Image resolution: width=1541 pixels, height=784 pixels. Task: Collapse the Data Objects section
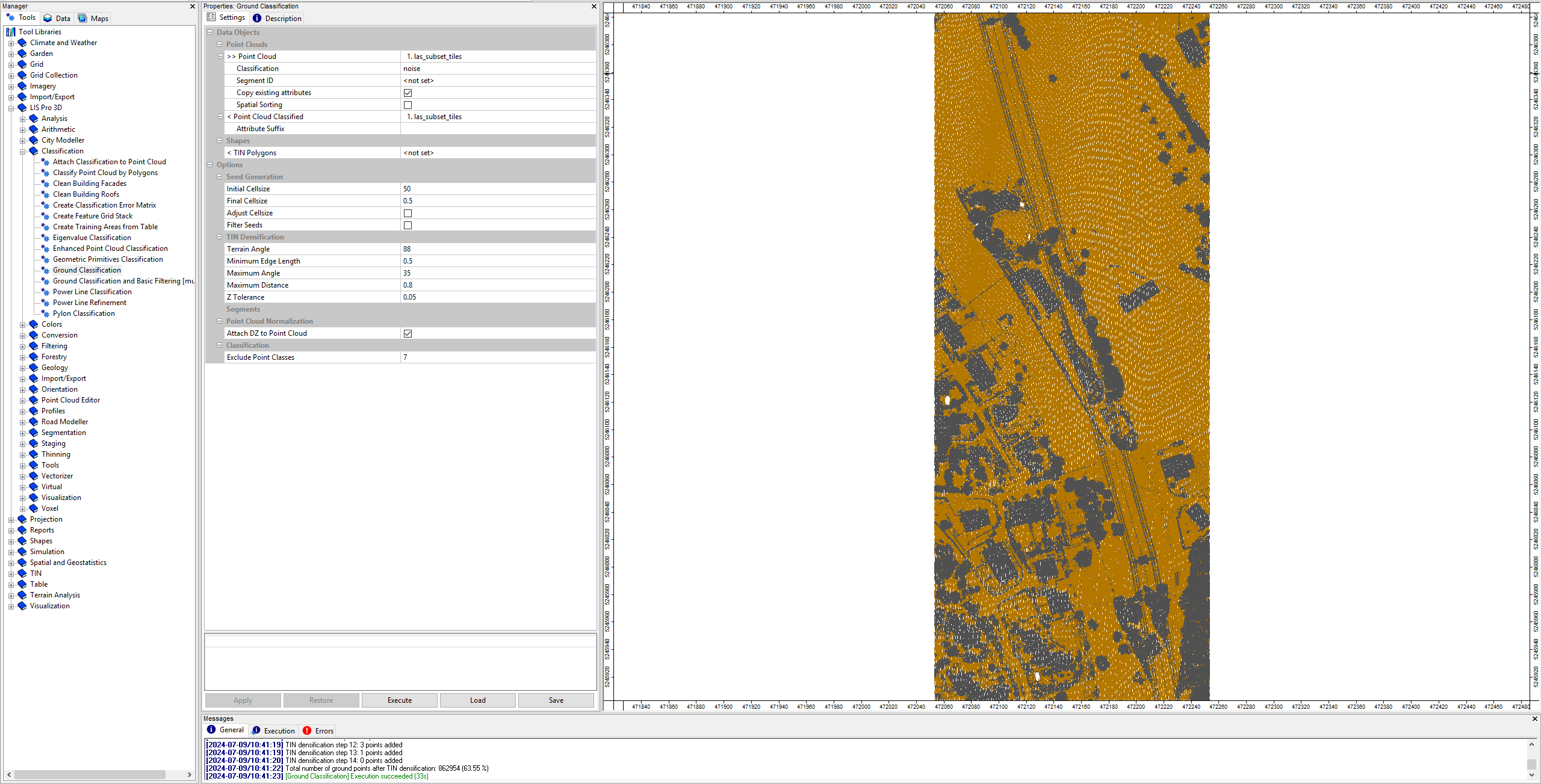tap(210, 32)
